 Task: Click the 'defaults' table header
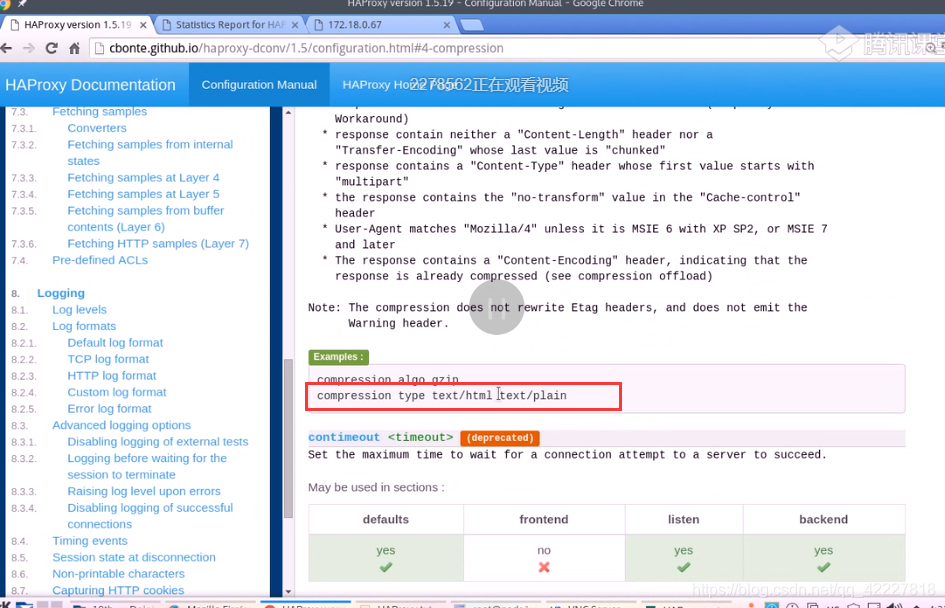click(x=386, y=519)
